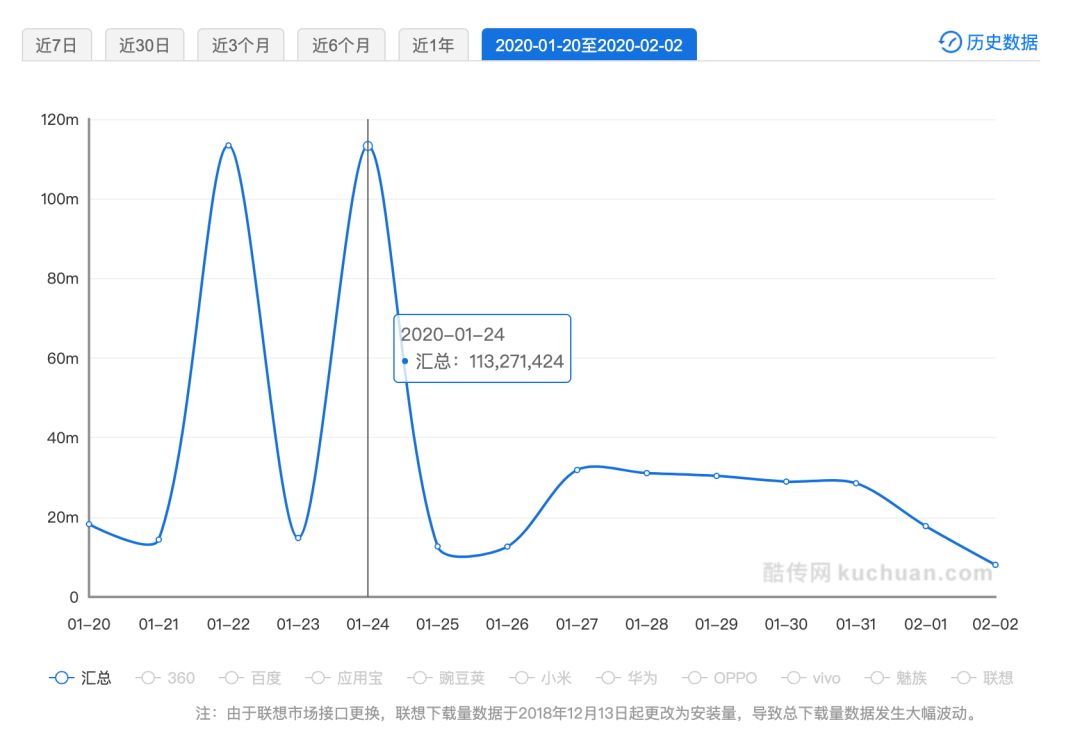The height and width of the screenshot is (734, 1080).
Task: Click the 华为 legend circle icon
Action: coord(607,677)
